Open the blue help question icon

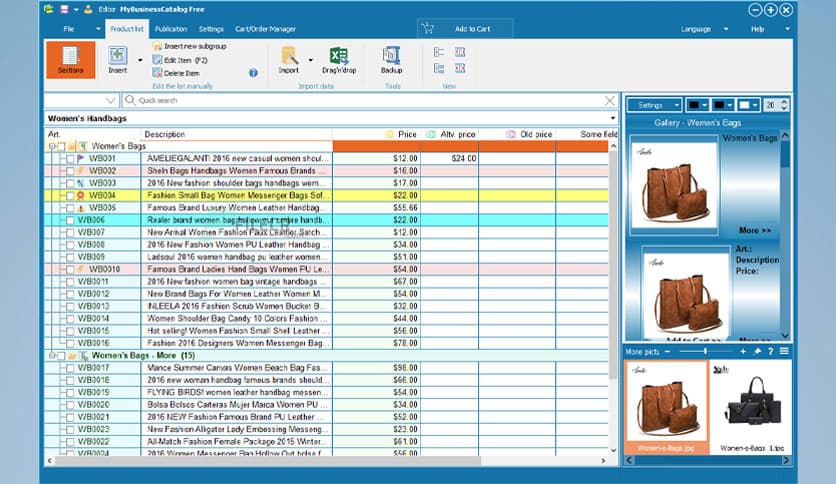click(253, 72)
